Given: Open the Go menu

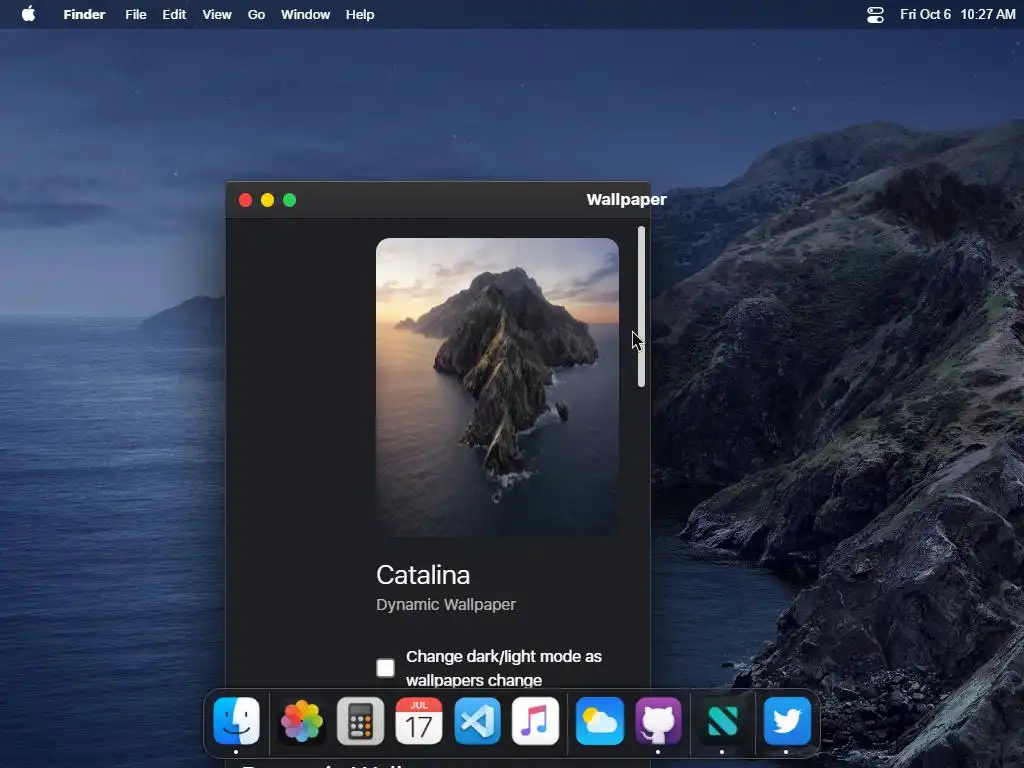Looking at the screenshot, I should [257, 14].
